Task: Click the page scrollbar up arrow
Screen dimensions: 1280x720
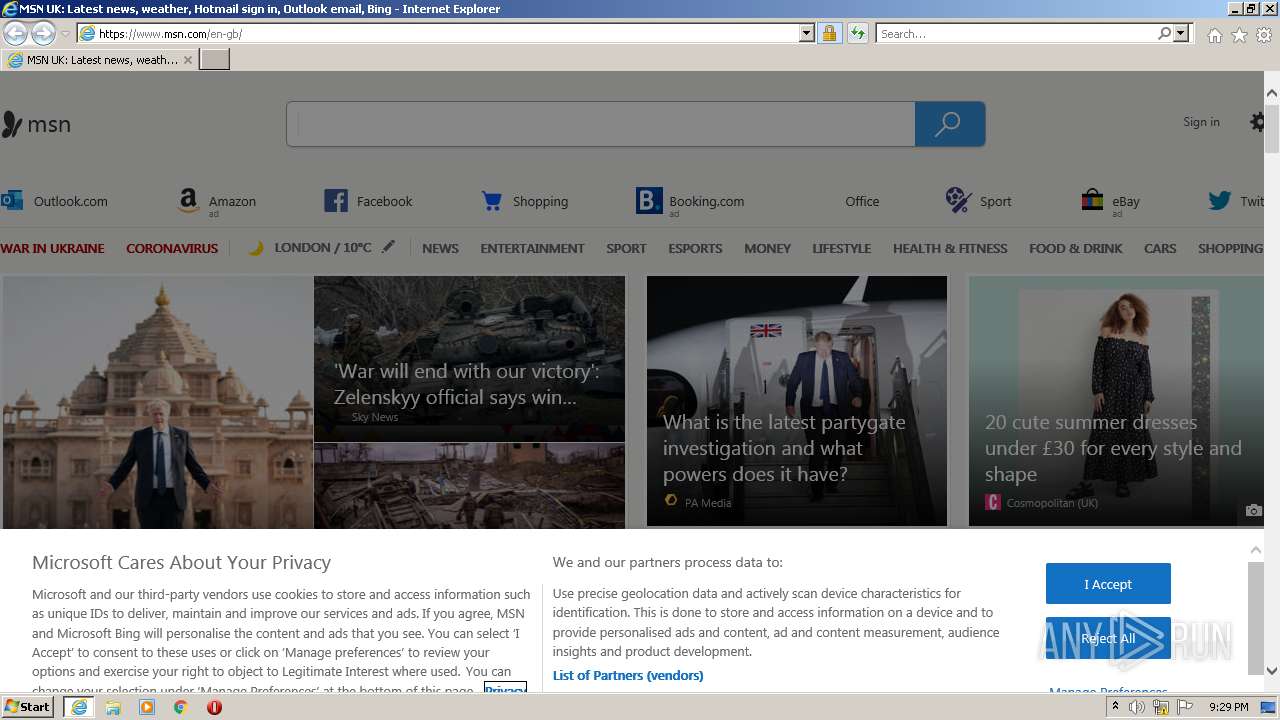Action: (1271, 93)
